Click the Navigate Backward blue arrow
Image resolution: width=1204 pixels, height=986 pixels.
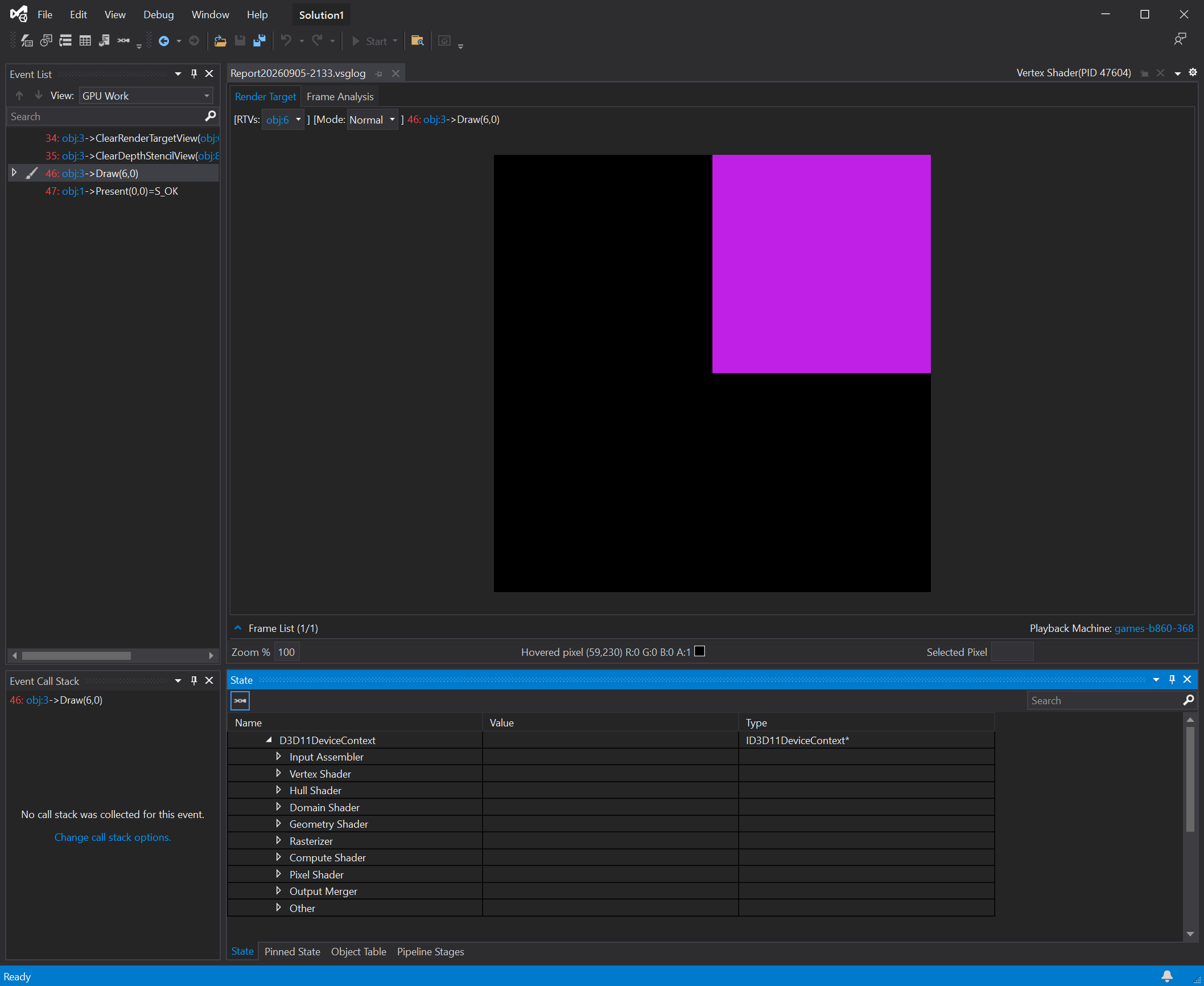point(164,41)
